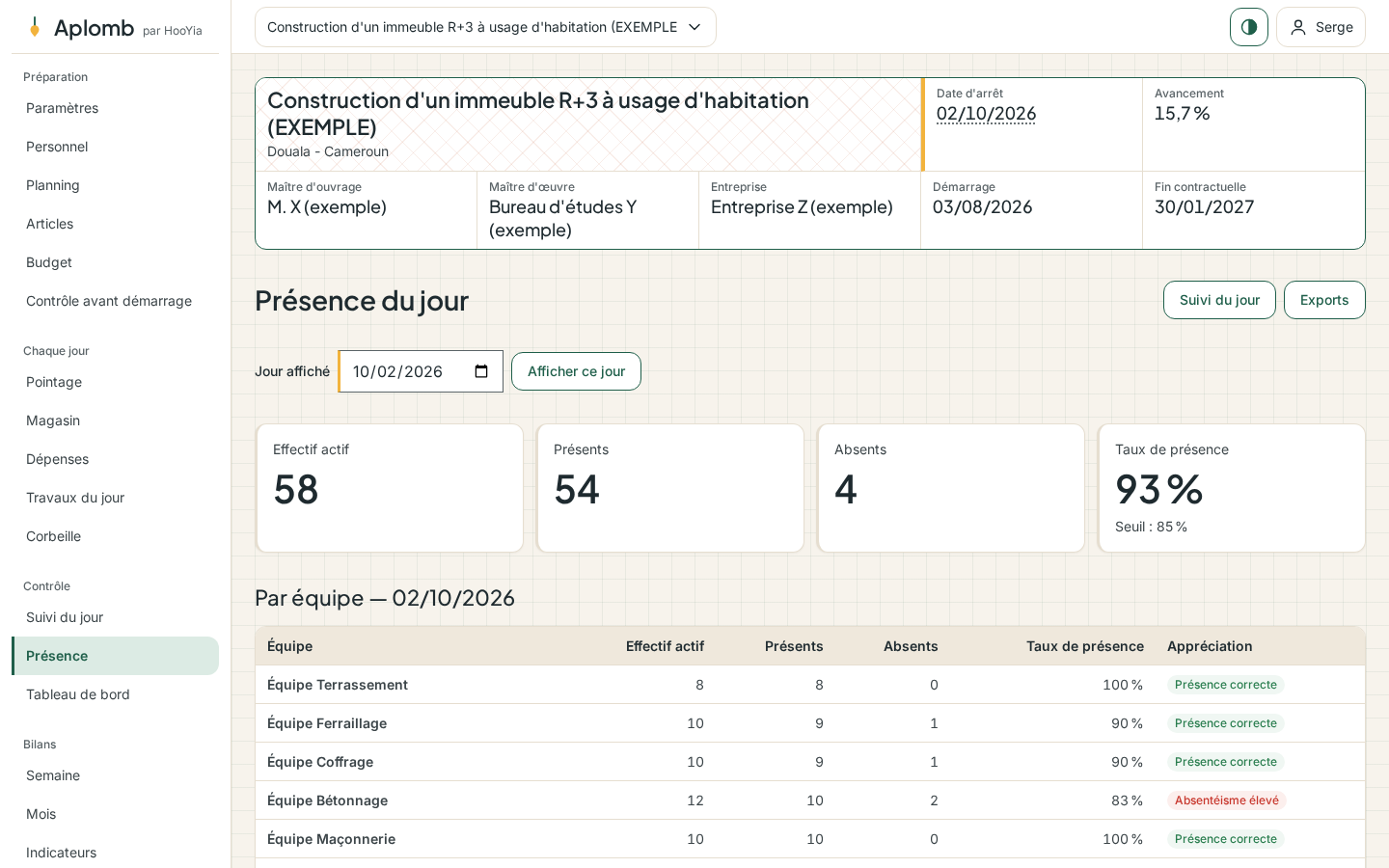Go to Indicateurs page
This screenshot has width=1389, height=868.
[x=115, y=853]
